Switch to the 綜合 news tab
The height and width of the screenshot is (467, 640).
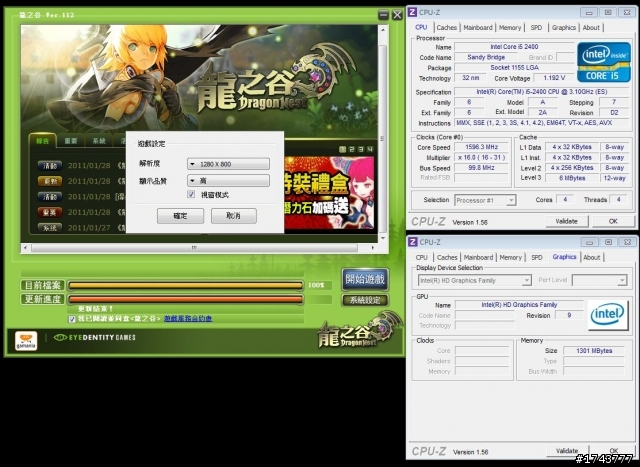pyautogui.click(x=42, y=141)
